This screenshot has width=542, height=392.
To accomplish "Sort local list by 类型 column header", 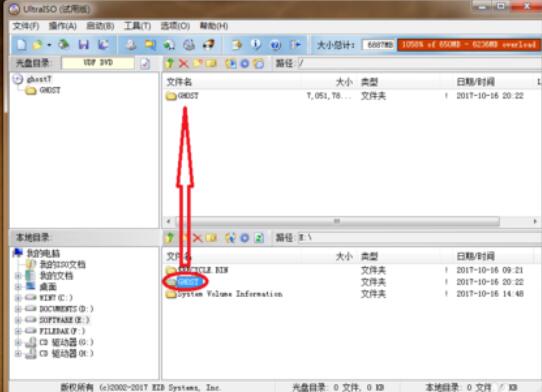I will pos(369,256).
